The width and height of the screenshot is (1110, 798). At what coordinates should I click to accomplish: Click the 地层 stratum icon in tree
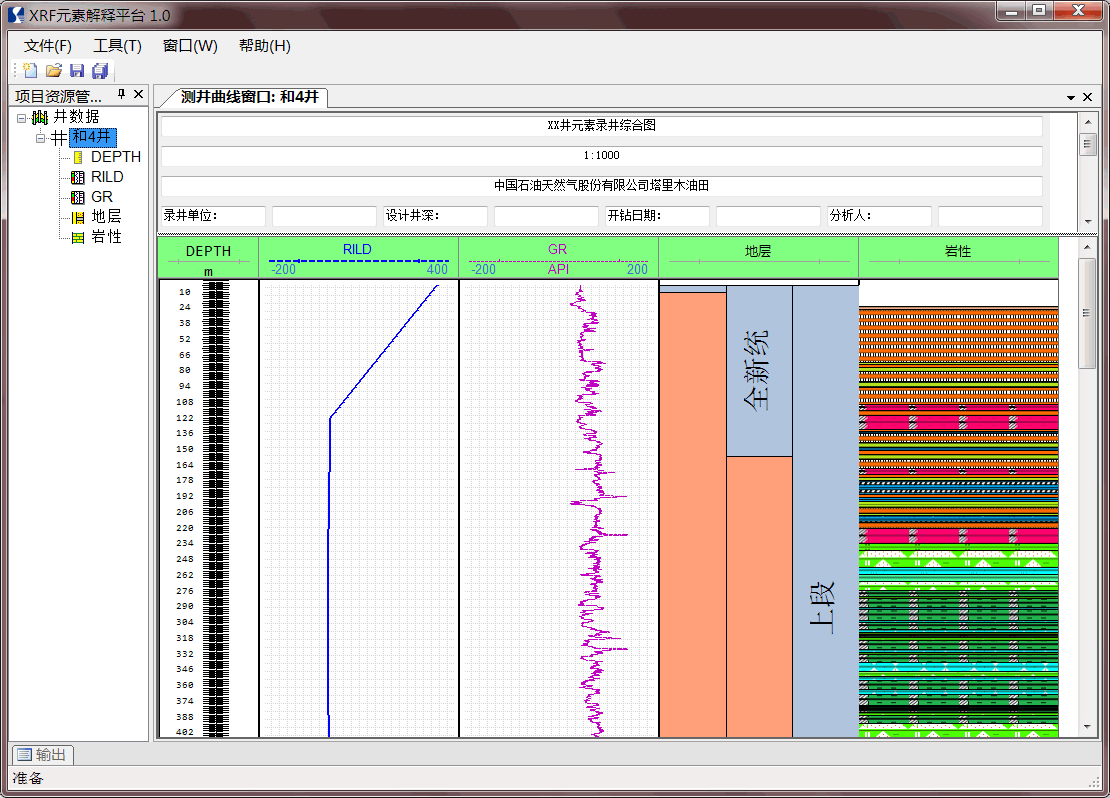click(77, 217)
